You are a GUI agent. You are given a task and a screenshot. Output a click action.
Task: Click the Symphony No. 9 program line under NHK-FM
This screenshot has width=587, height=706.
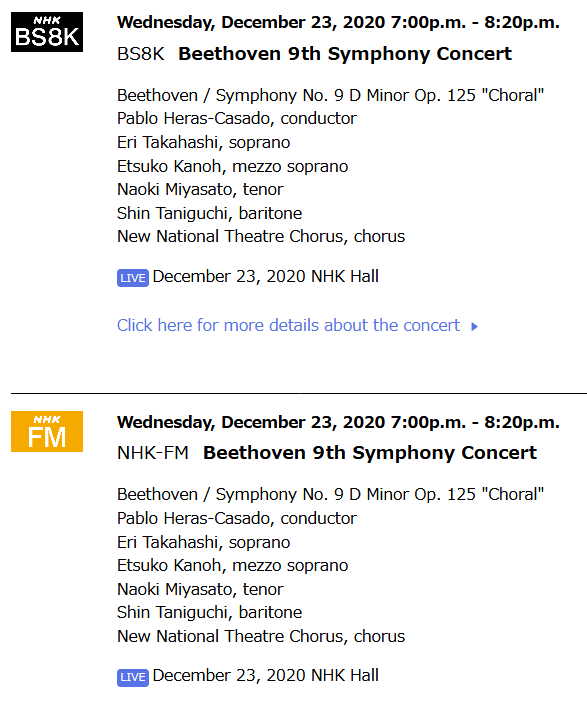[330, 494]
